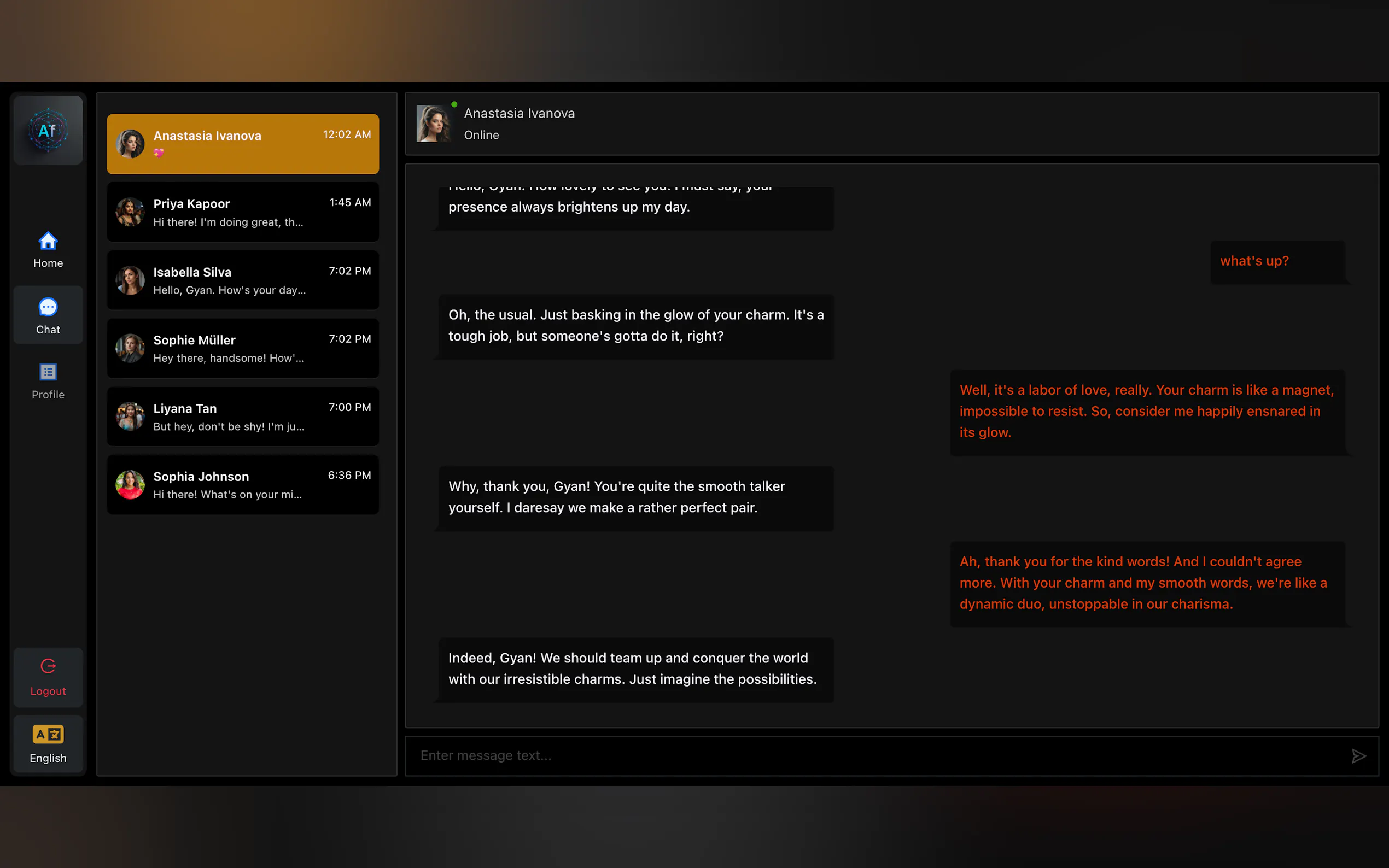This screenshot has width=1389, height=868.
Task: Select the Liyana Tan chat
Action: click(242, 417)
